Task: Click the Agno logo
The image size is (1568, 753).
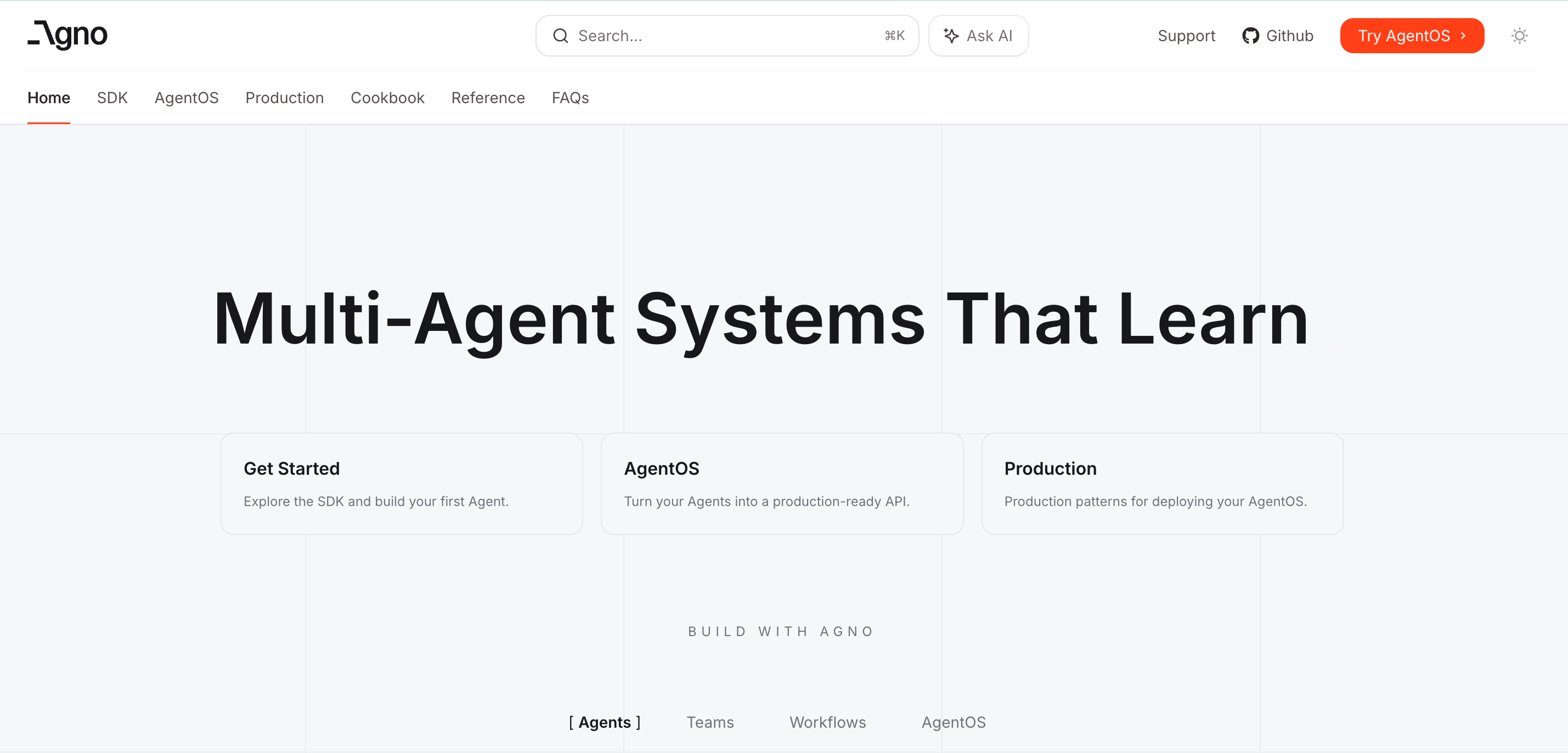Action: pyautogui.click(x=67, y=35)
